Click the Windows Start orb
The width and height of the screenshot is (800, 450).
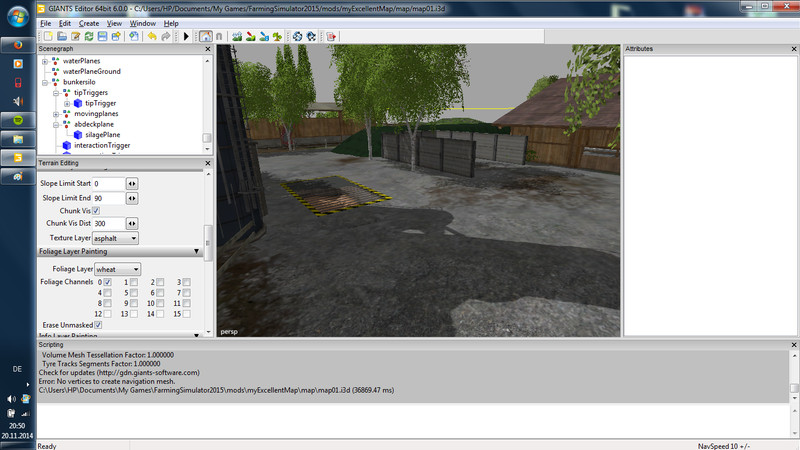coord(18,16)
